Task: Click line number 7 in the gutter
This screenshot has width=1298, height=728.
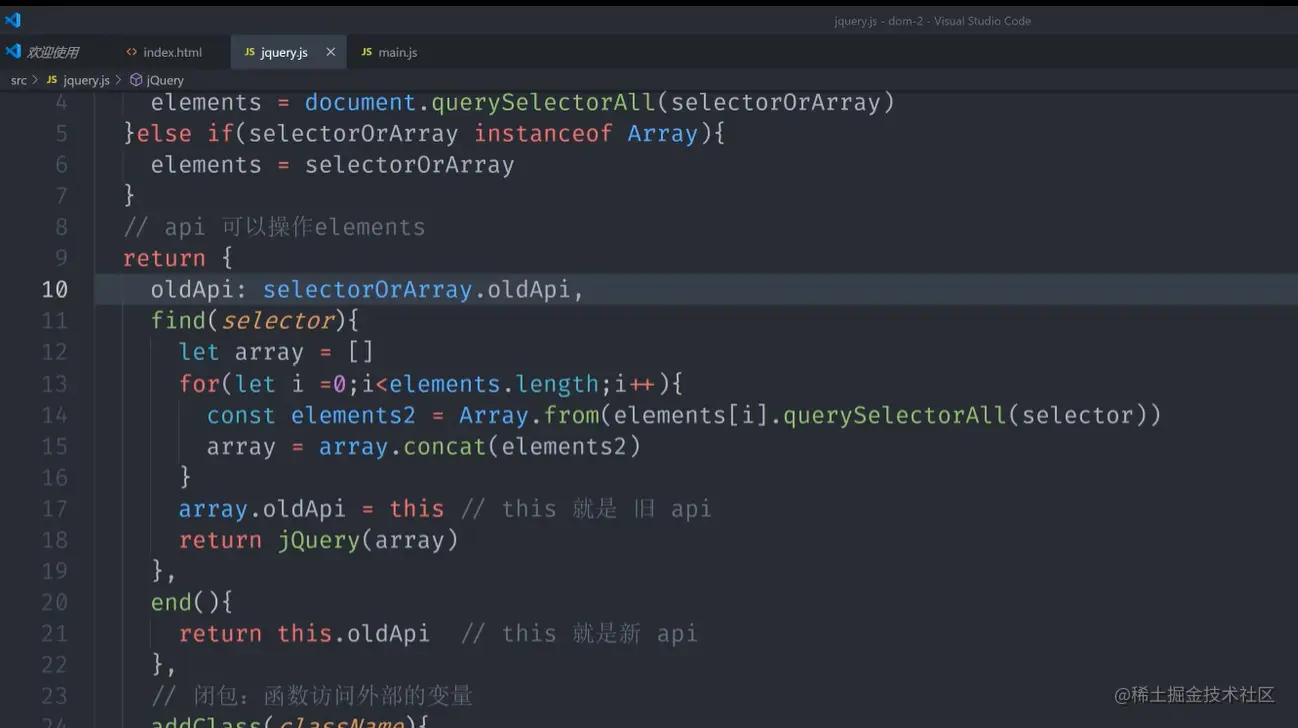Action: [62, 195]
